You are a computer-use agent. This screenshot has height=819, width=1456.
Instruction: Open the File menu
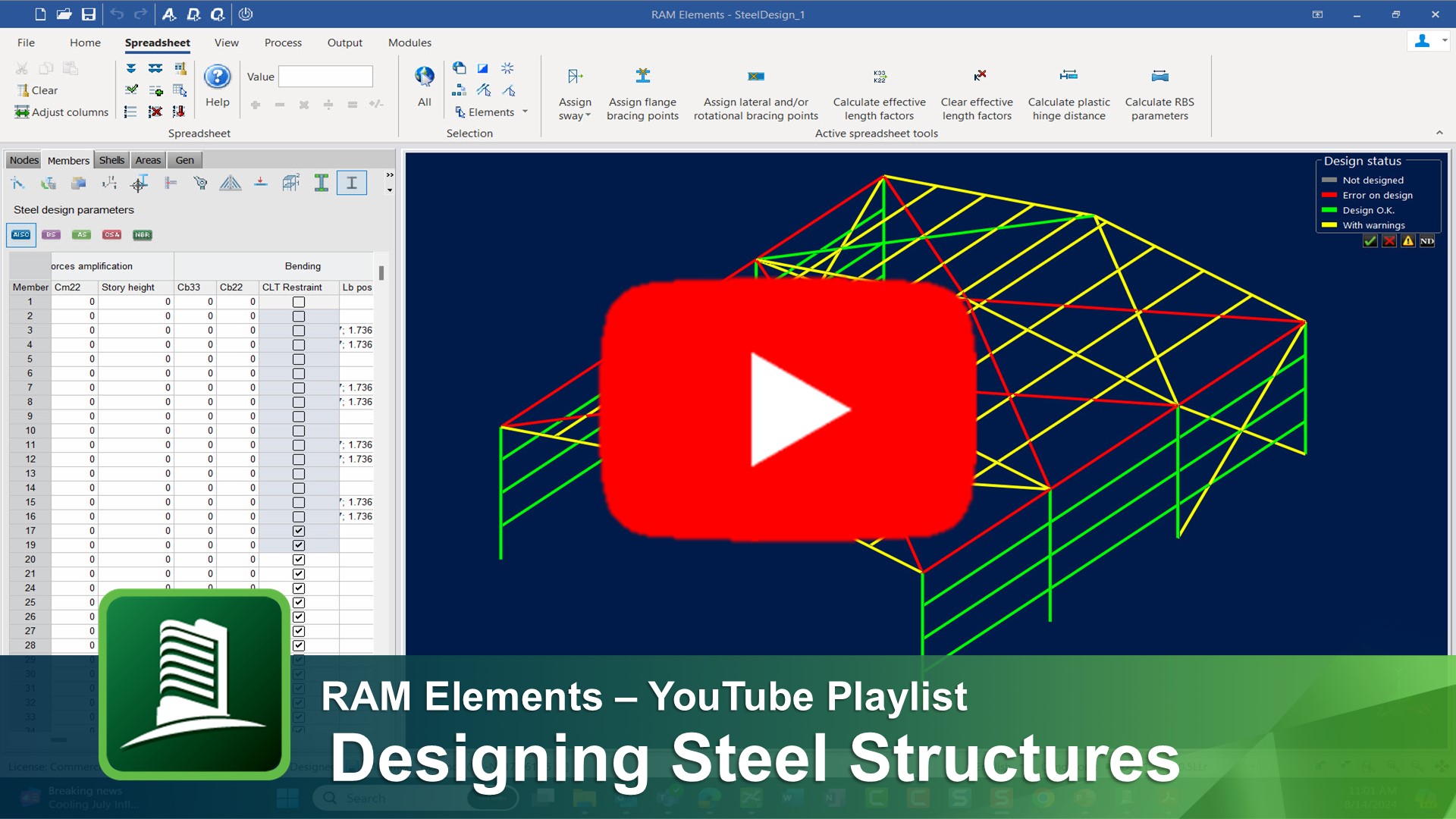pos(26,42)
